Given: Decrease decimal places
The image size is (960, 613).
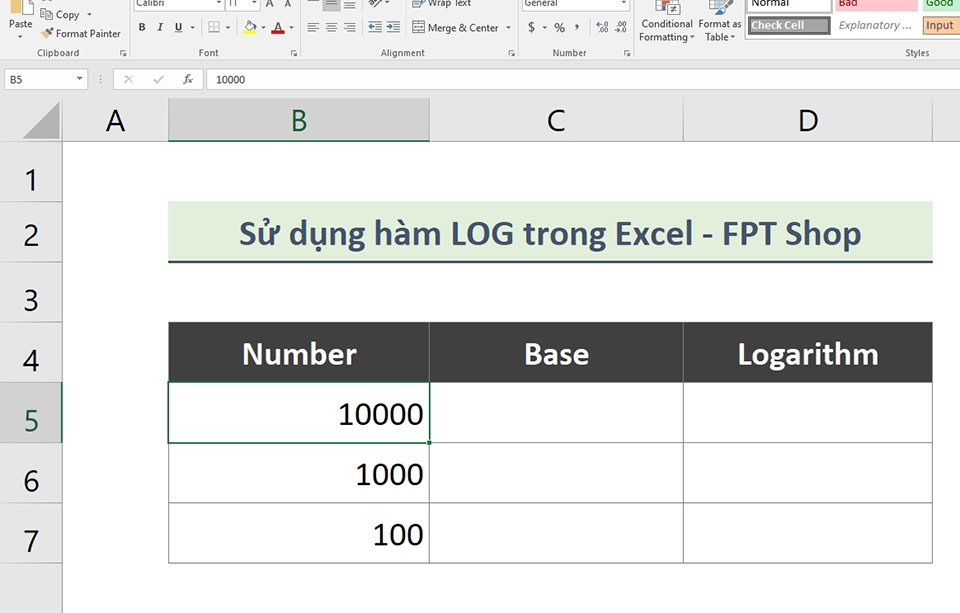Looking at the screenshot, I should [x=621, y=28].
